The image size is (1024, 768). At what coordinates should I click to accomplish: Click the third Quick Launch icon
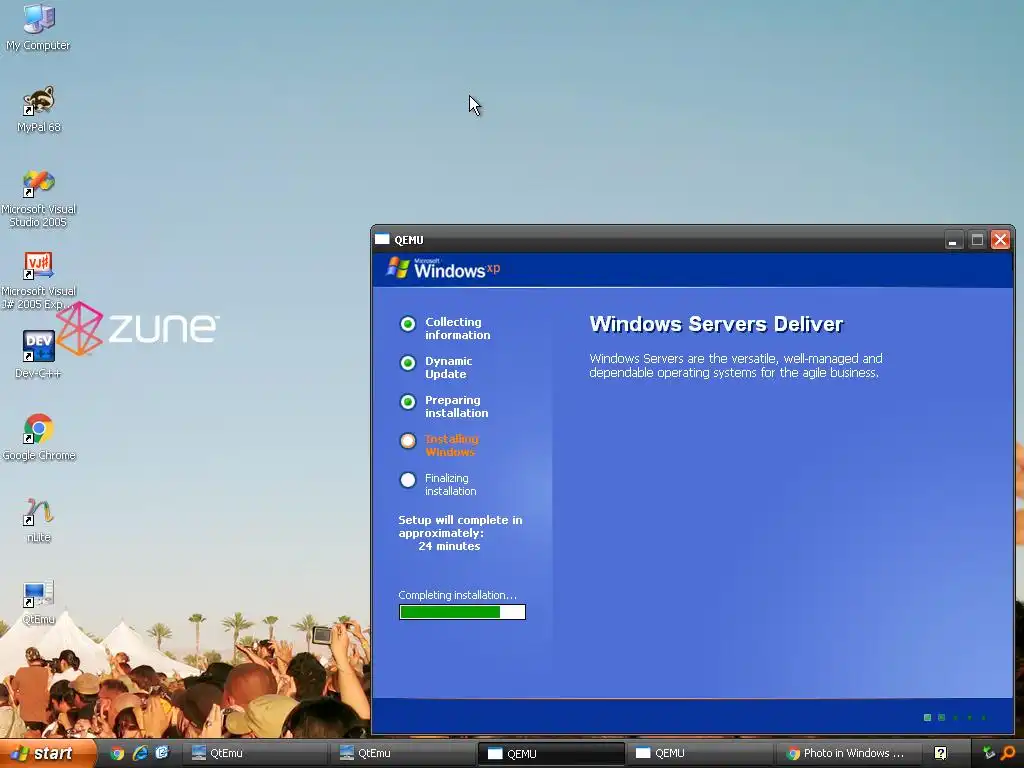[162, 753]
